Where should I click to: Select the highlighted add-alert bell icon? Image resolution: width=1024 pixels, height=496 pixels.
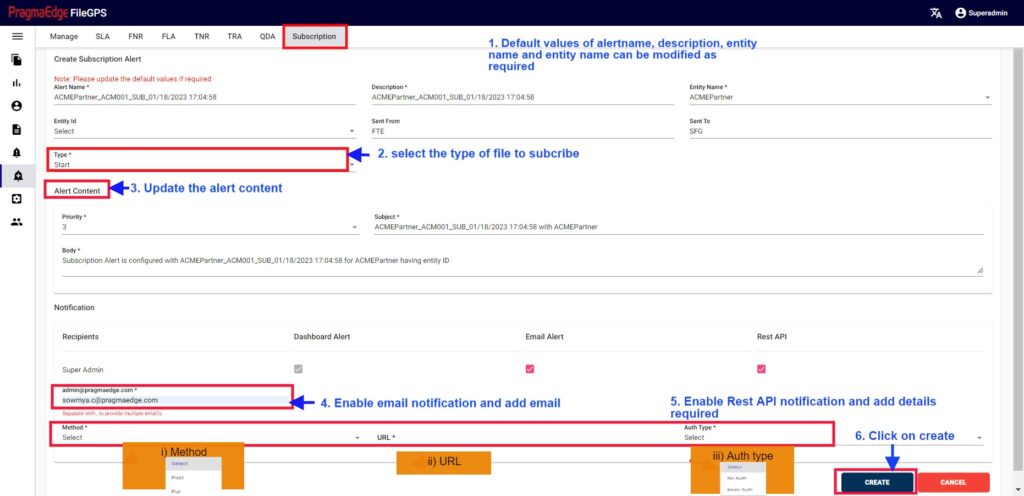coord(18,176)
